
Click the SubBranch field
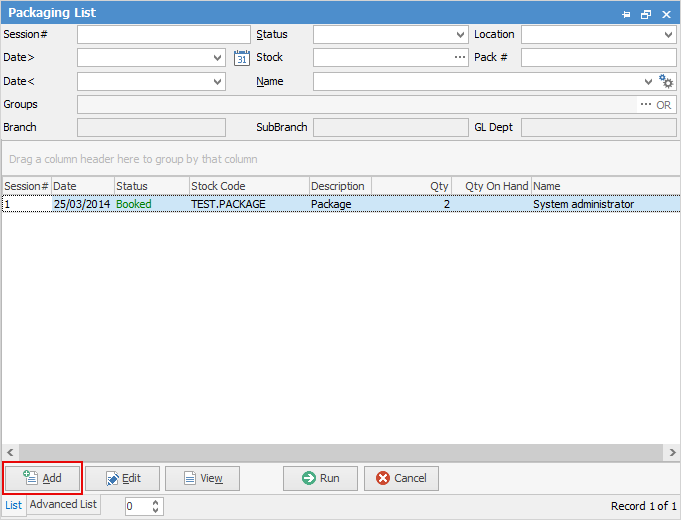coord(391,128)
